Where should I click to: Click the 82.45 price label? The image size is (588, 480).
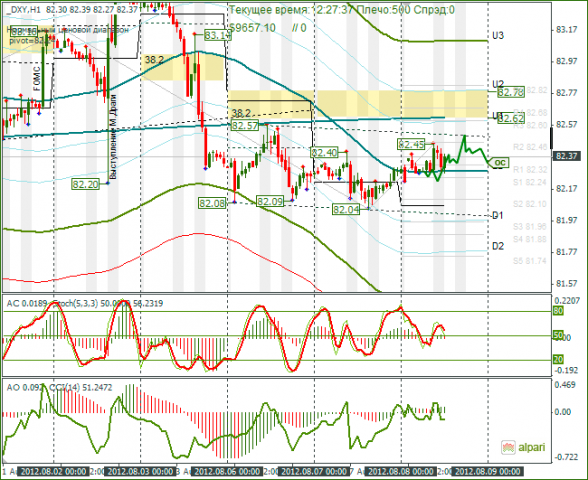pos(411,144)
